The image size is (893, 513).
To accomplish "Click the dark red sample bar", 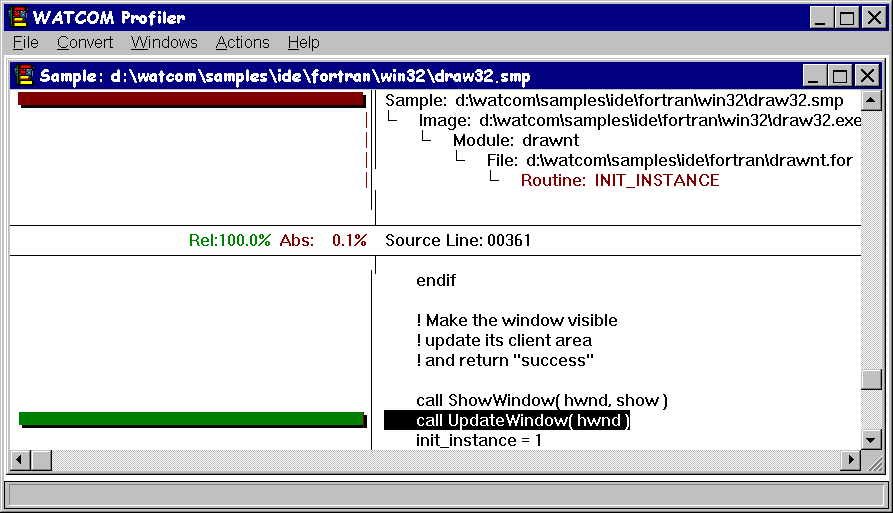I will (190, 100).
